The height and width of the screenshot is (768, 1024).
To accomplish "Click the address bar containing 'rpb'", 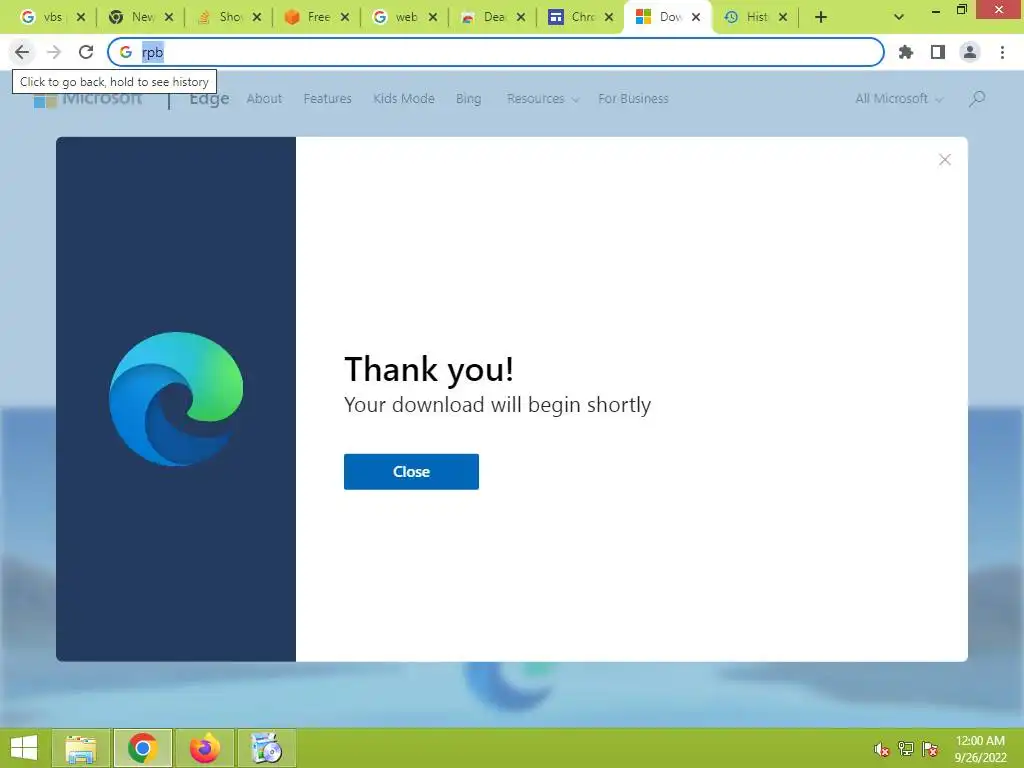I will pyautogui.click(x=496, y=52).
